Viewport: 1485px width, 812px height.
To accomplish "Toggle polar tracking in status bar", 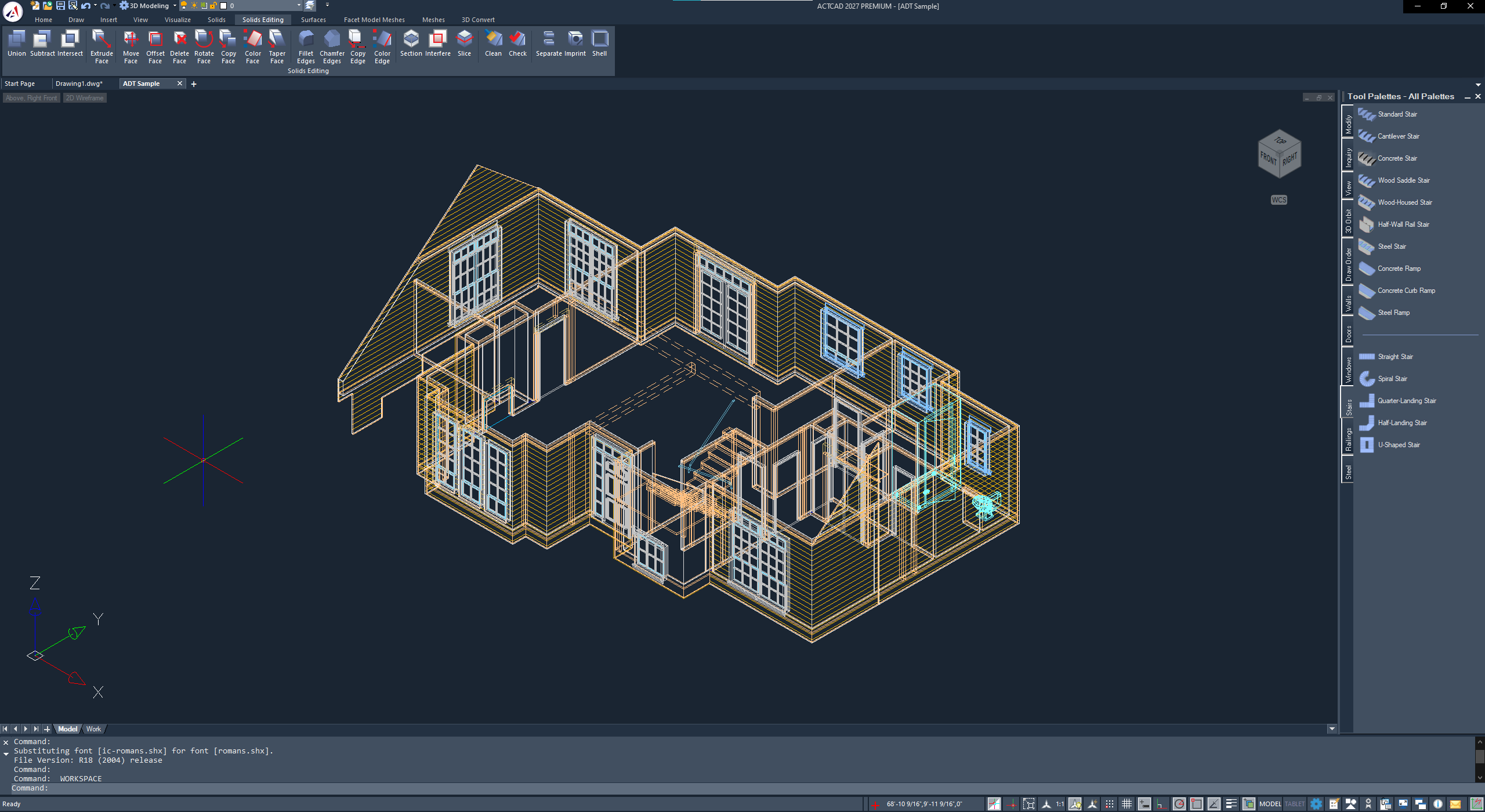I will [x=1179, y=804].
